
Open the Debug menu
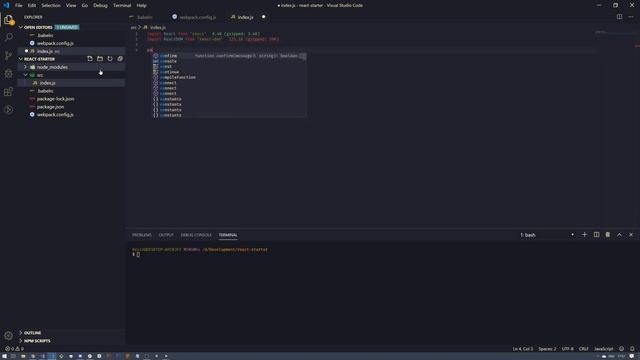(100, 5)
